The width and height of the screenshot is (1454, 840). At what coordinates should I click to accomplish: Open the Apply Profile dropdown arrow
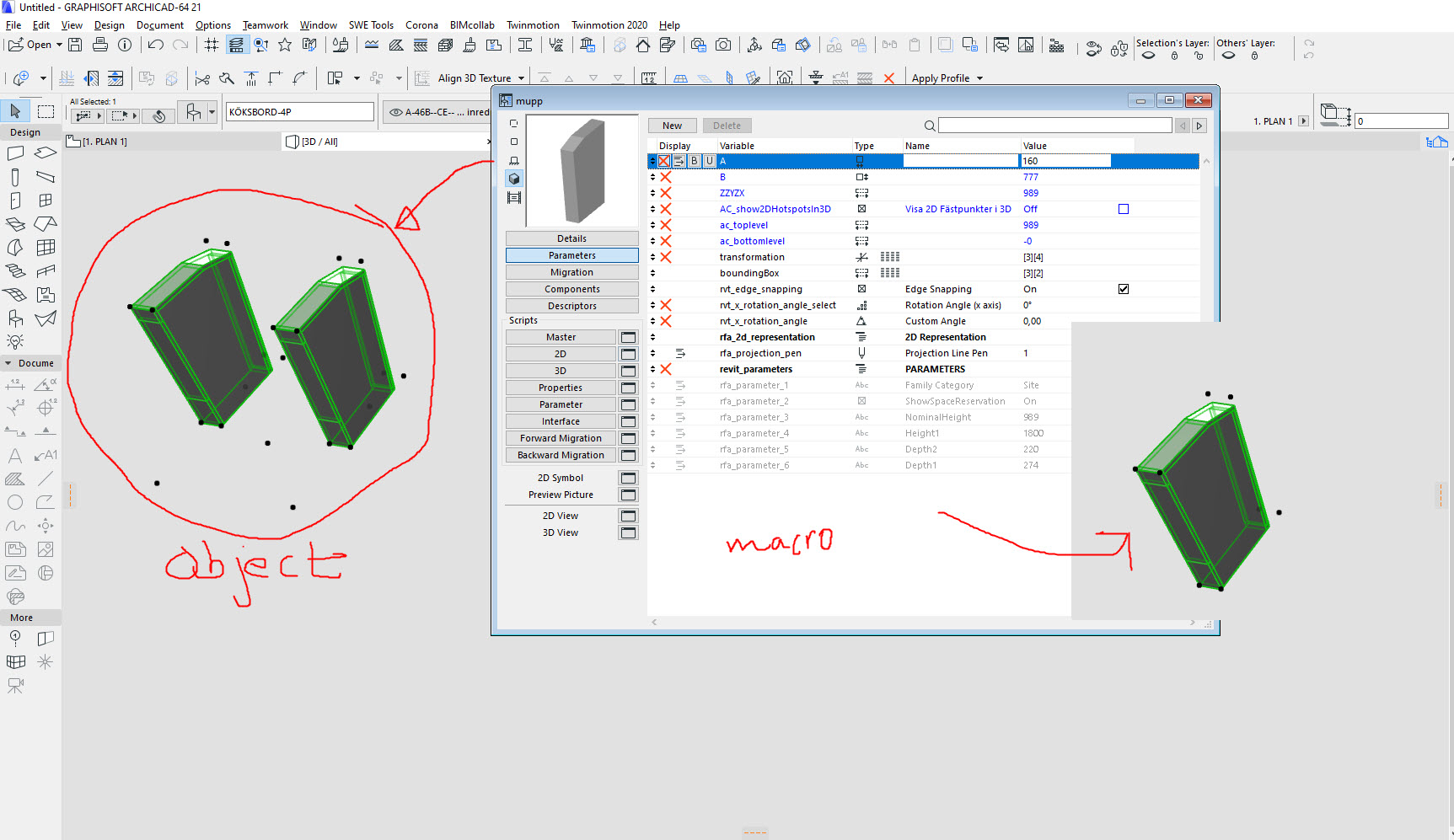point(979,78)
